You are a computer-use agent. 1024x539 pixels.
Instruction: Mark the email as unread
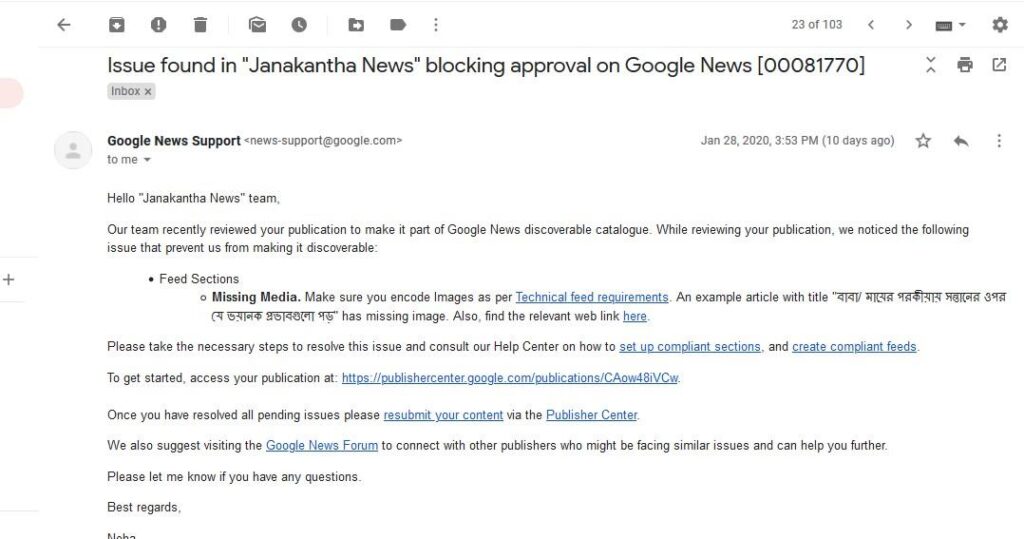257,25
